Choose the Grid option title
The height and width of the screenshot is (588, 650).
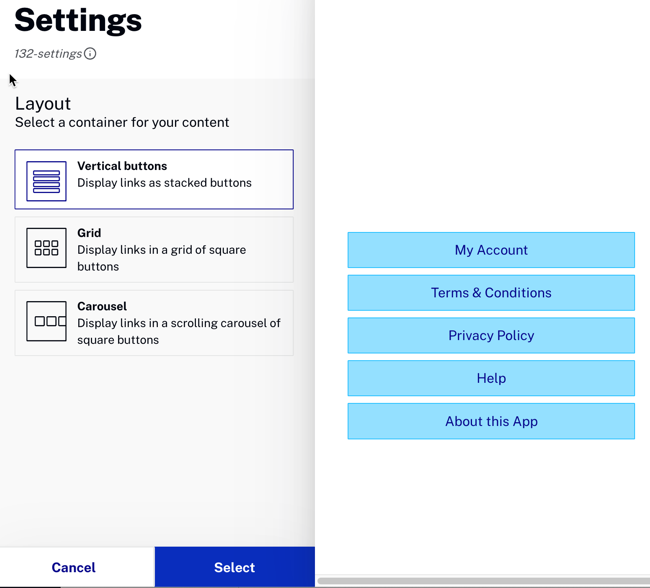click(x=89, y=233)
